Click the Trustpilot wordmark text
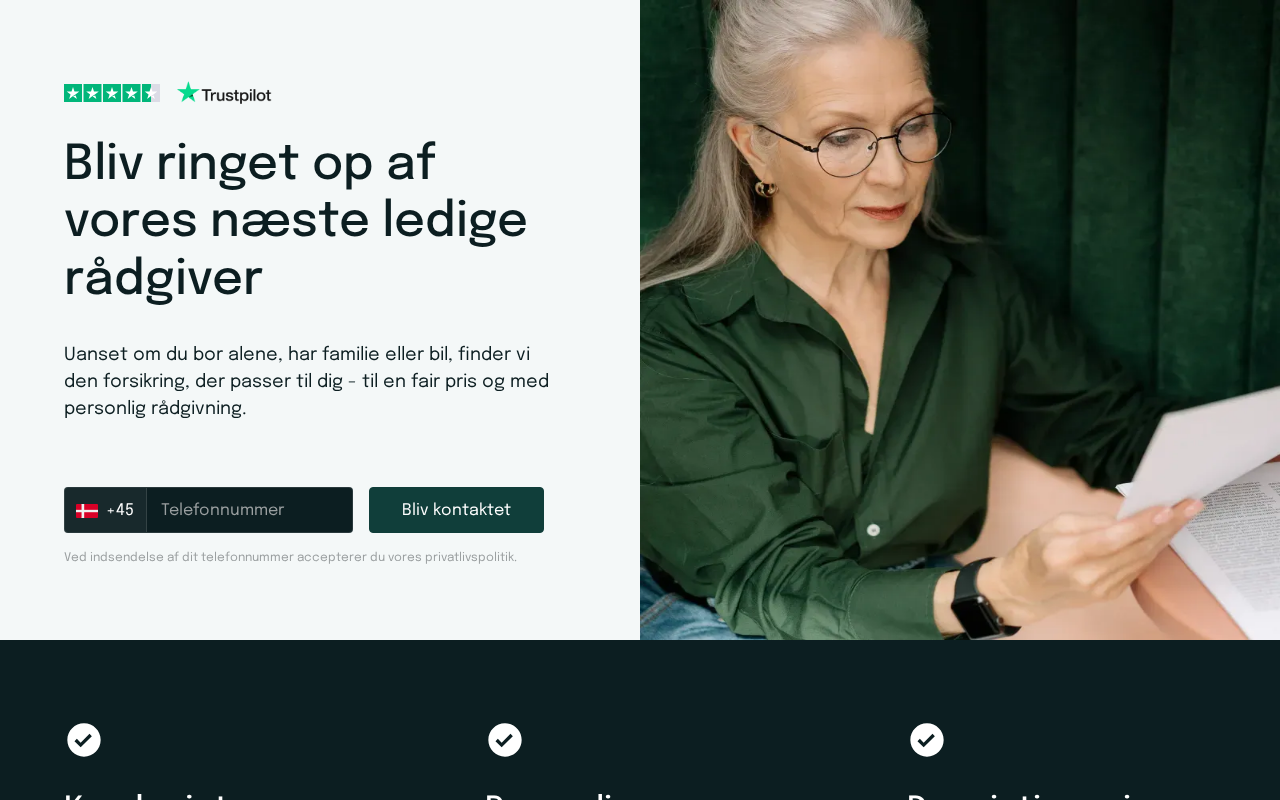Image resolution: width=1280 pixels, height=800 pixels. pyautogui.click(x=237, y=95)
